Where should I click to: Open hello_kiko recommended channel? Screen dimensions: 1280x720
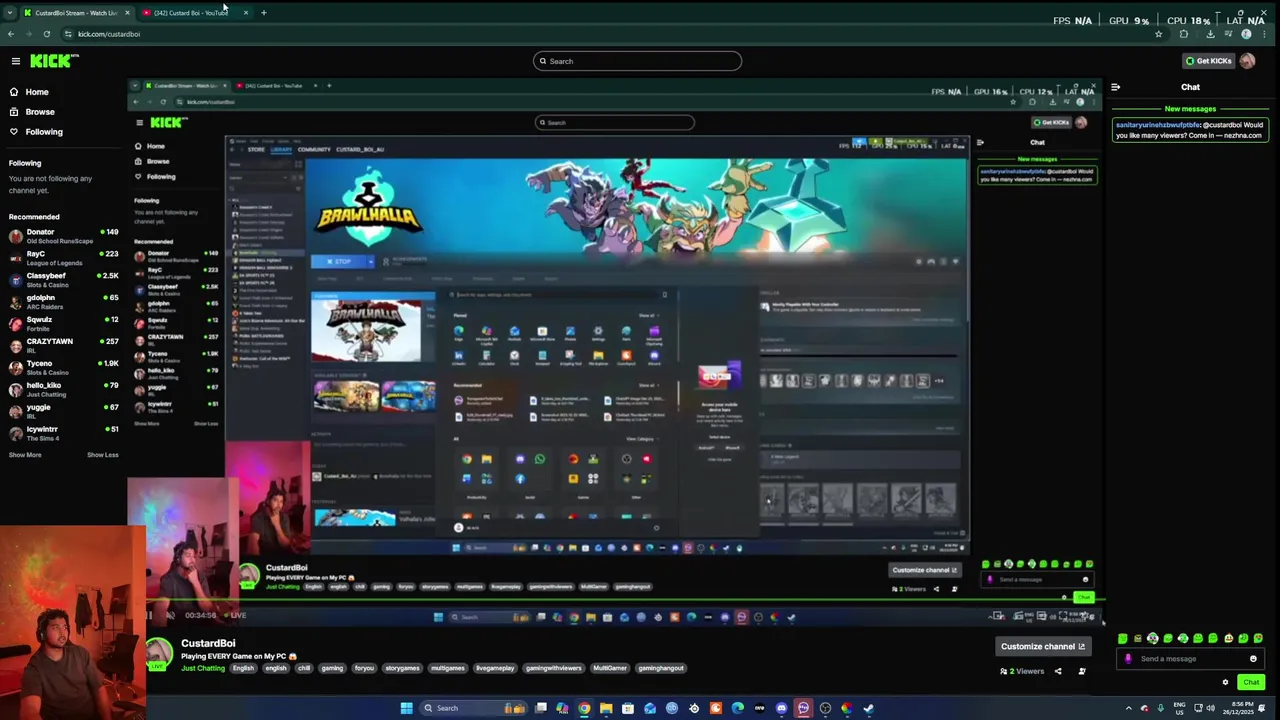pyautogui.click(x=64, y=389)
